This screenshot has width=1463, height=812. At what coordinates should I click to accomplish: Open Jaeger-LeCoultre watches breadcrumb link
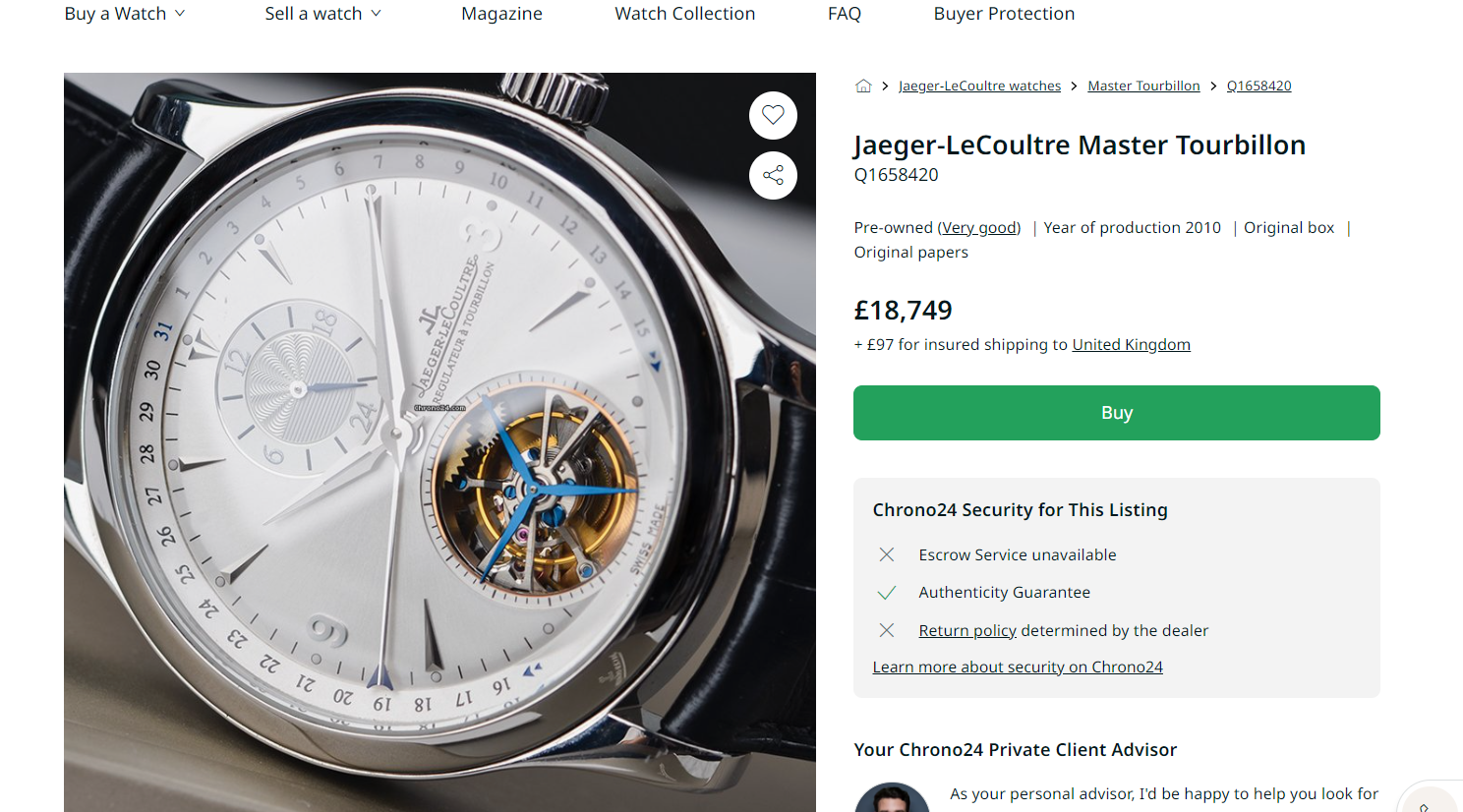pos(979,87)
